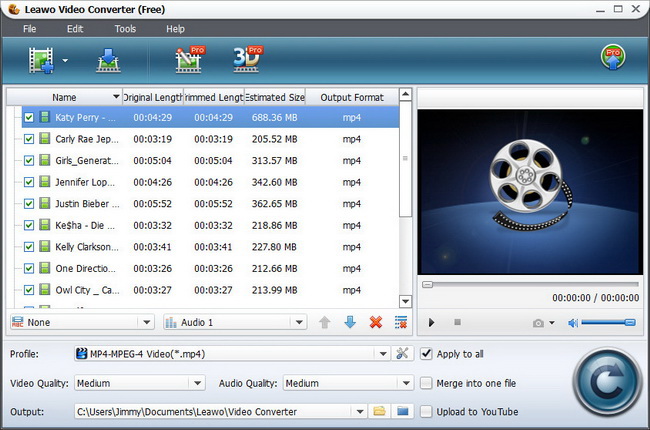The image size is (650, 430).
Task: Open profile settings wrench icon
Action: click(402, 354)
